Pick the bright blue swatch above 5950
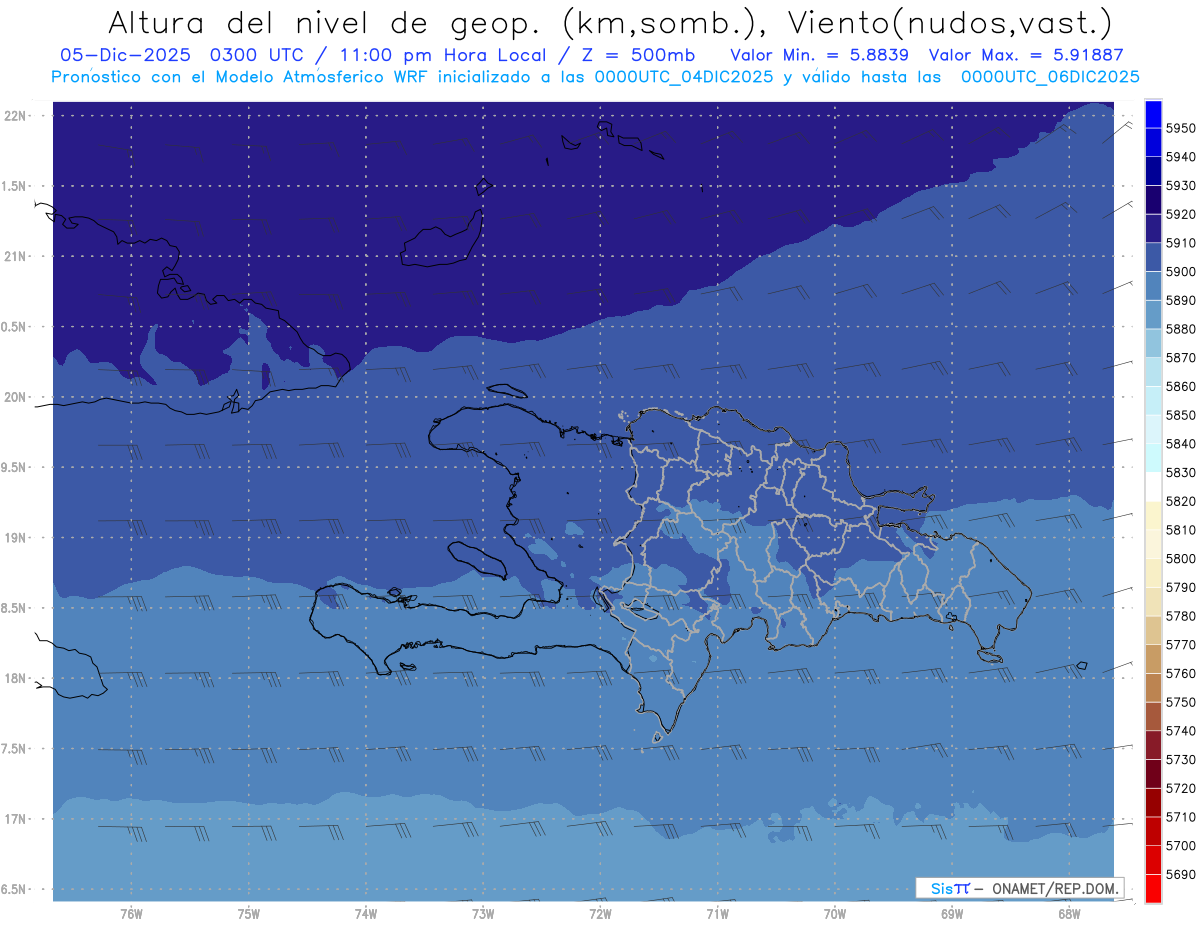This screenshot has width=1200, height=927. (x=1153, y=114)
